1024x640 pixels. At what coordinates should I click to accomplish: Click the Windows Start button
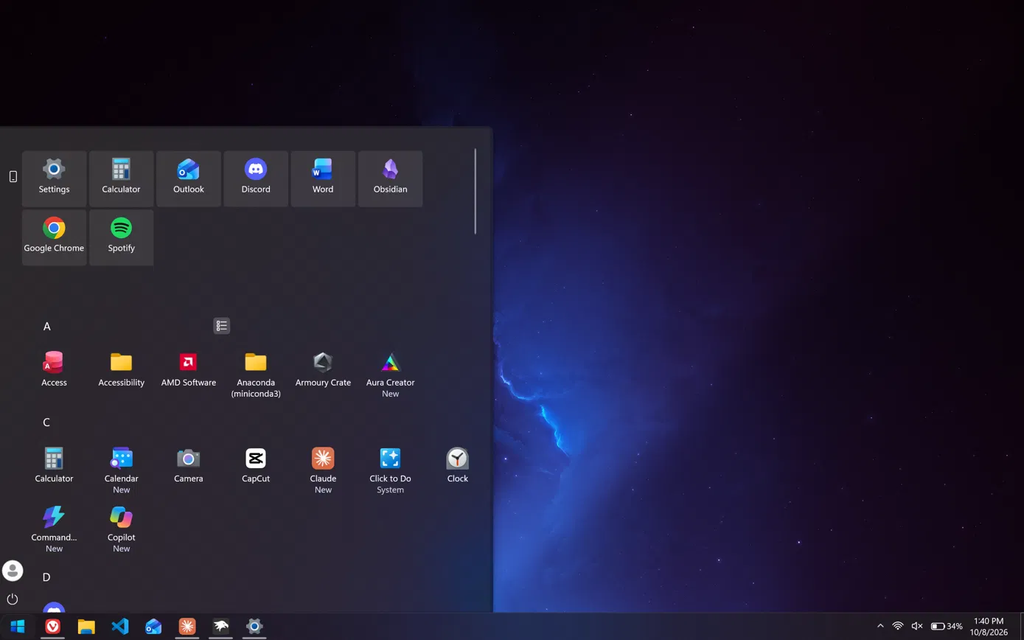(x=18, y=626)
